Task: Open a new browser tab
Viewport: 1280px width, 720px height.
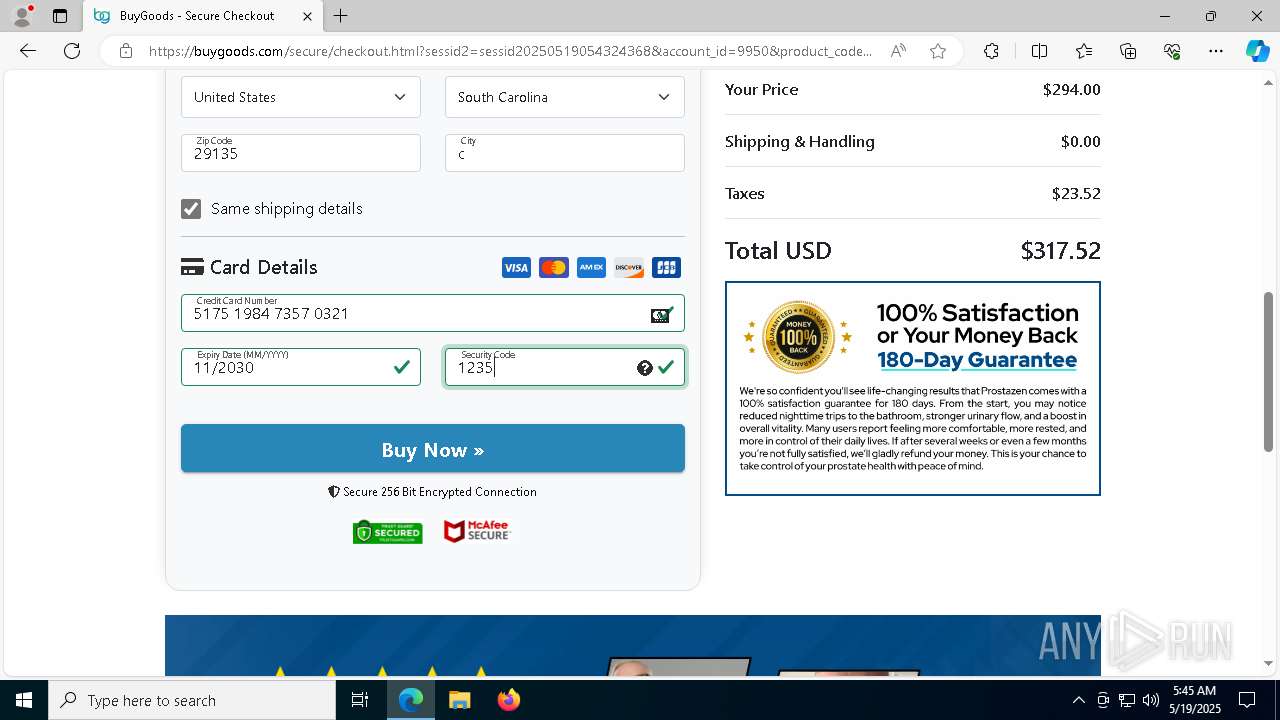Action: [341, 16]
